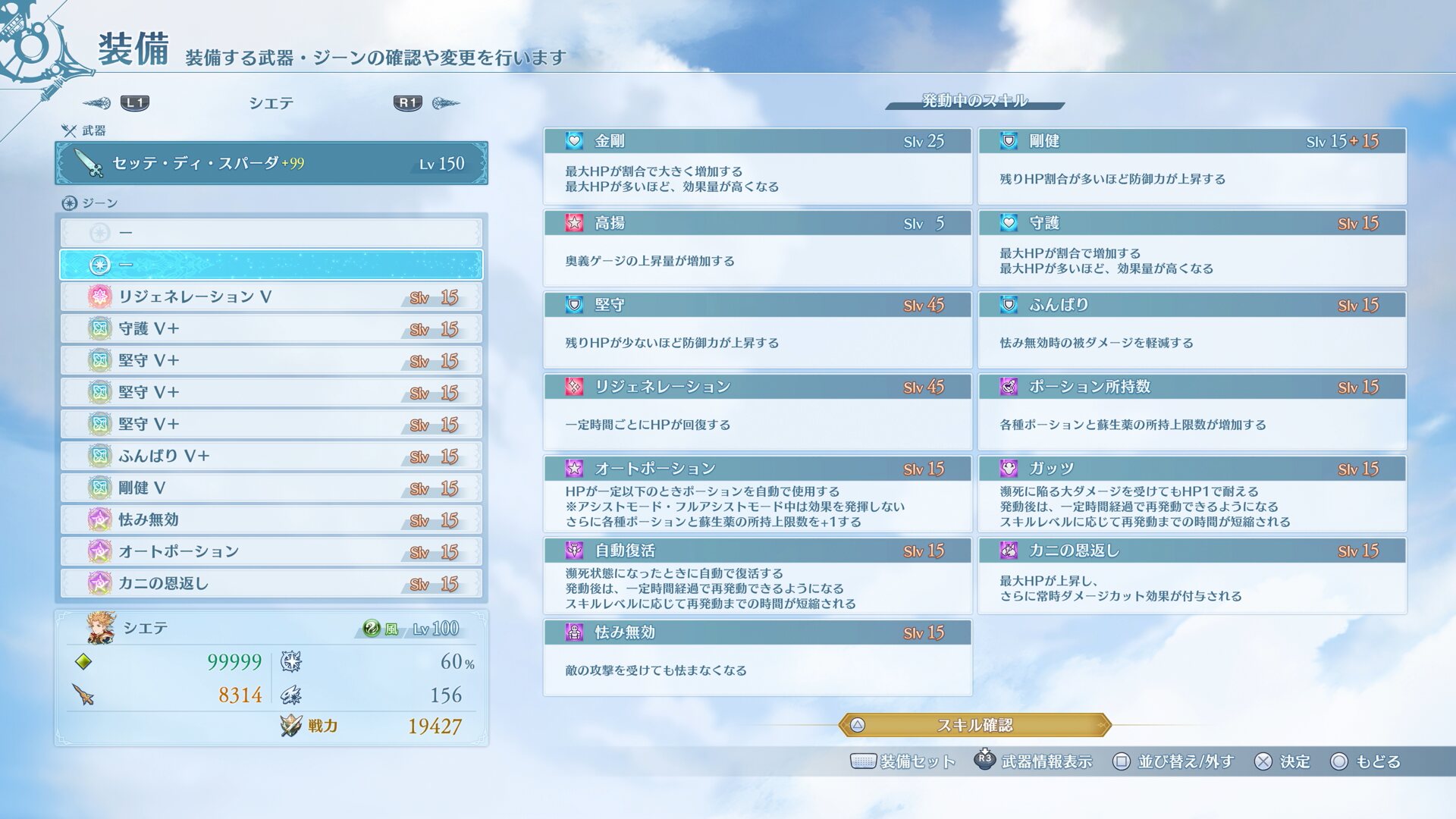Click the purple icon beside 怯み無効 sigil
Image resolution: width=1456 pixels, height=819 pixels.
(99, 519)
